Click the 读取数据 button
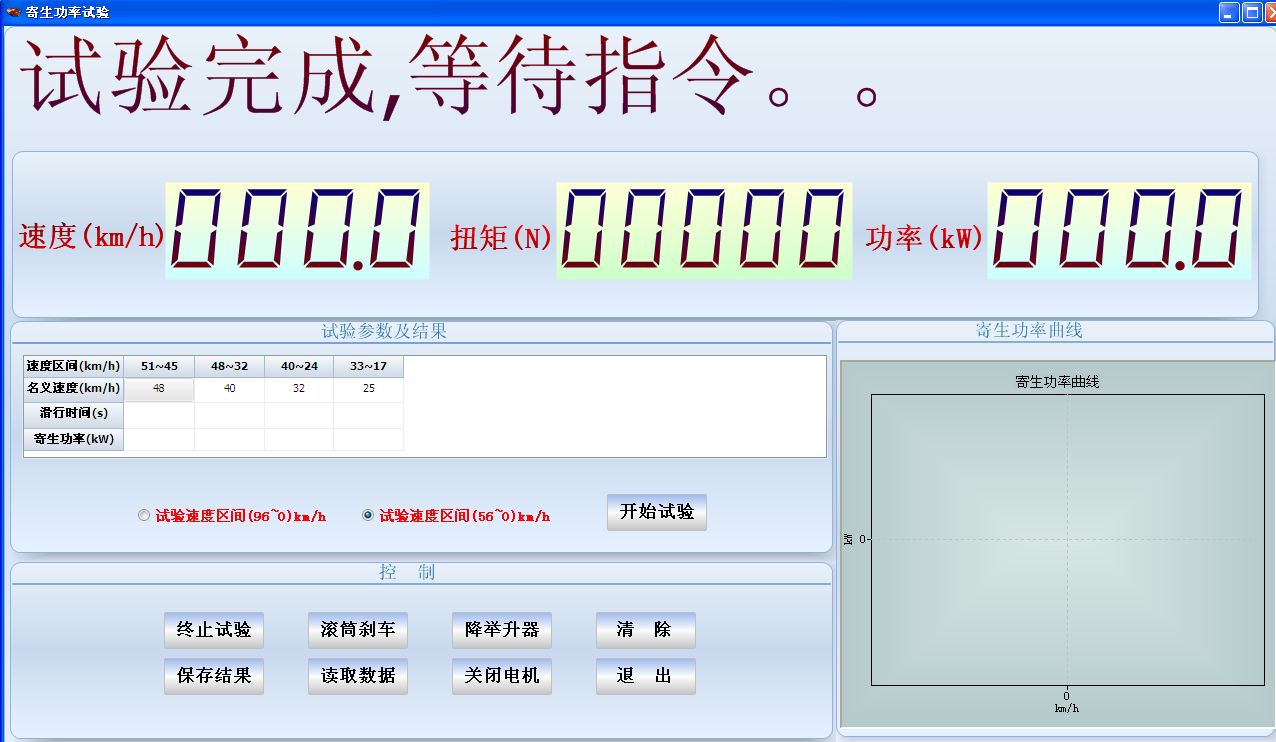 coord(357,676)
